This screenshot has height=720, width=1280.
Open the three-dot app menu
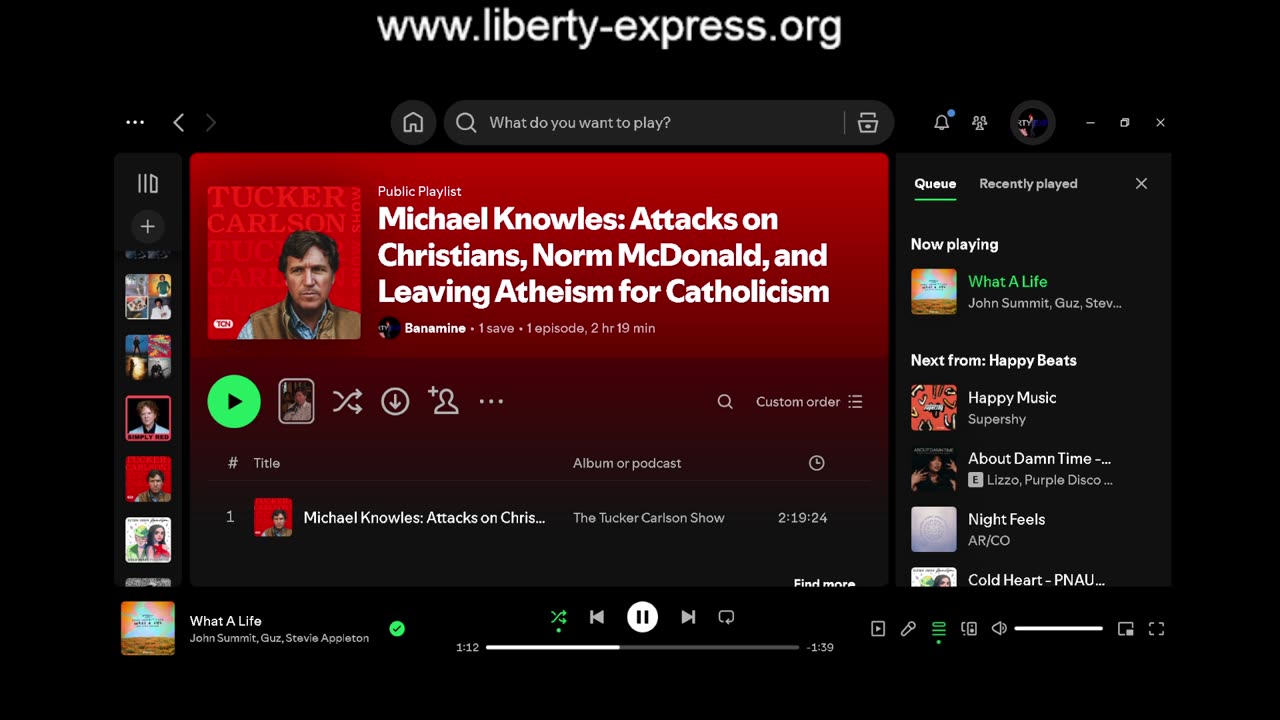coord(135,122)
